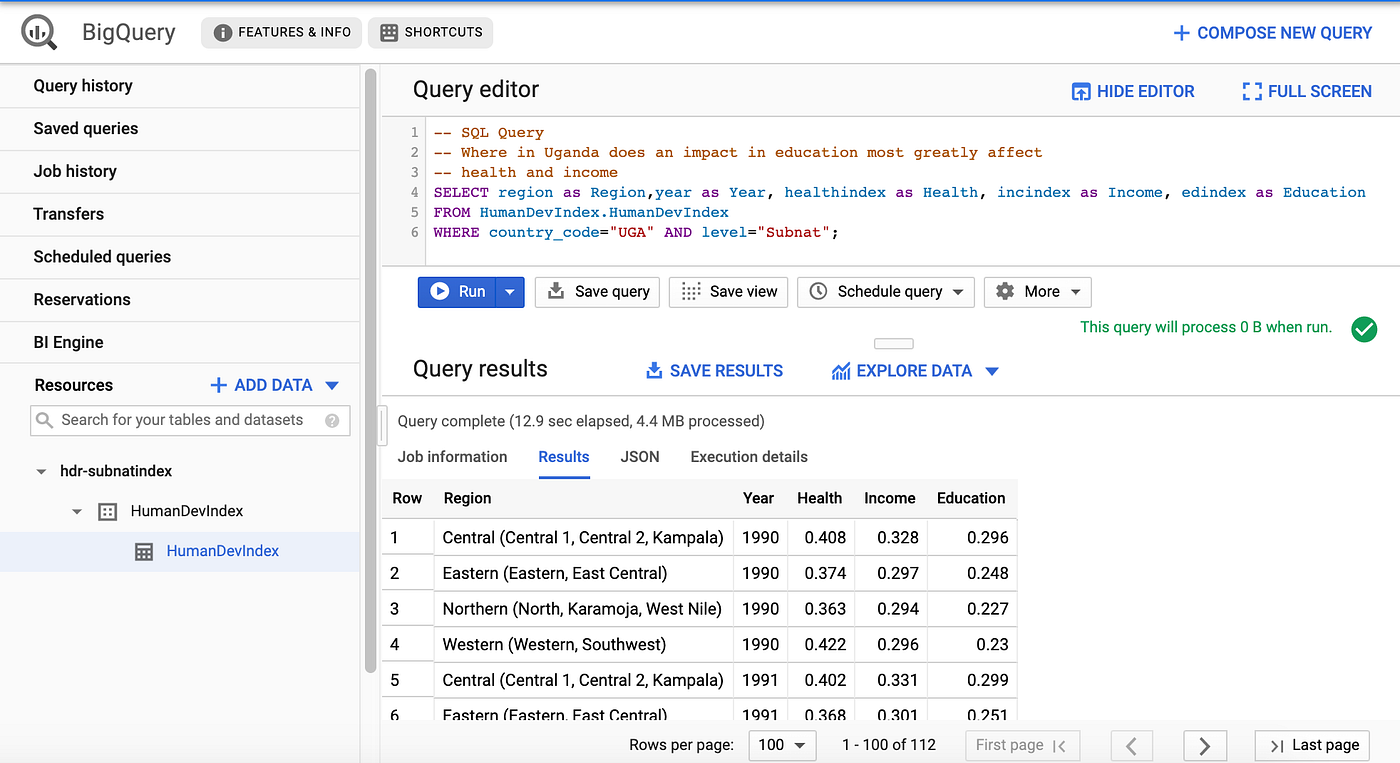Click COMPOSE NEW QUERY
The height and width of the screenshot is (763, 1400).
coord(1271,32)
